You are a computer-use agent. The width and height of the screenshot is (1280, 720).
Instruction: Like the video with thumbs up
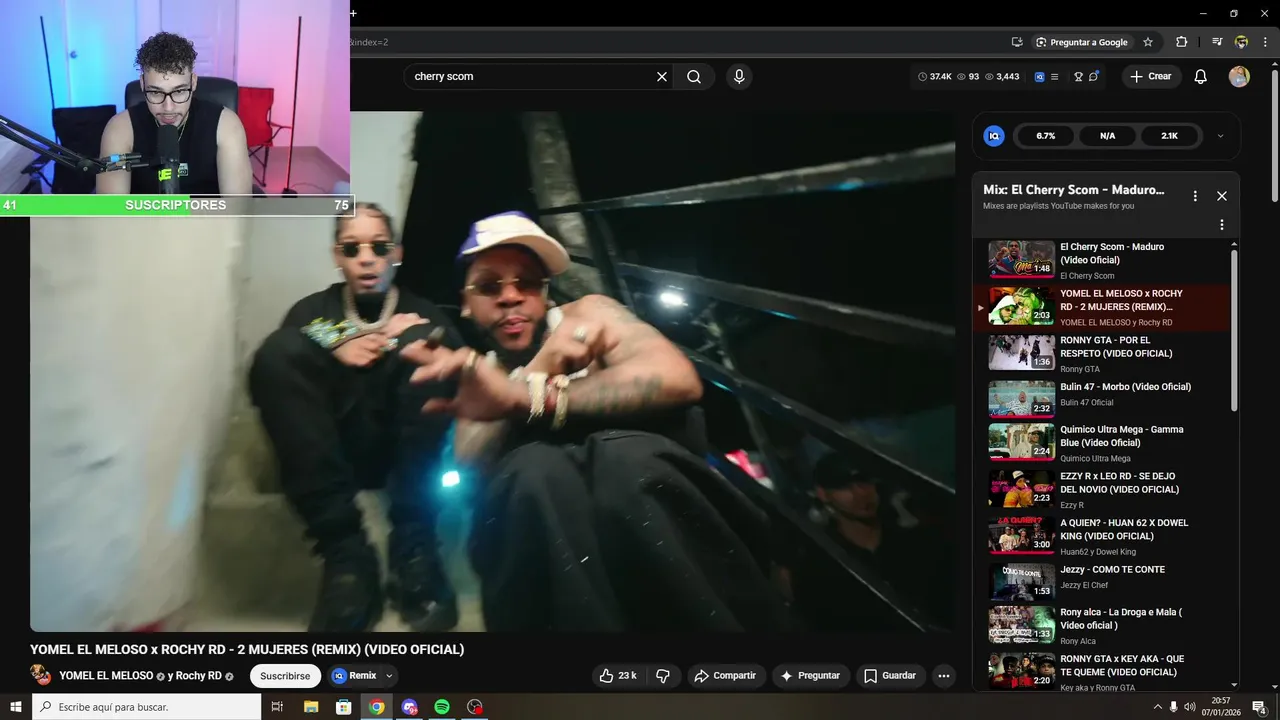click(619, 676)
